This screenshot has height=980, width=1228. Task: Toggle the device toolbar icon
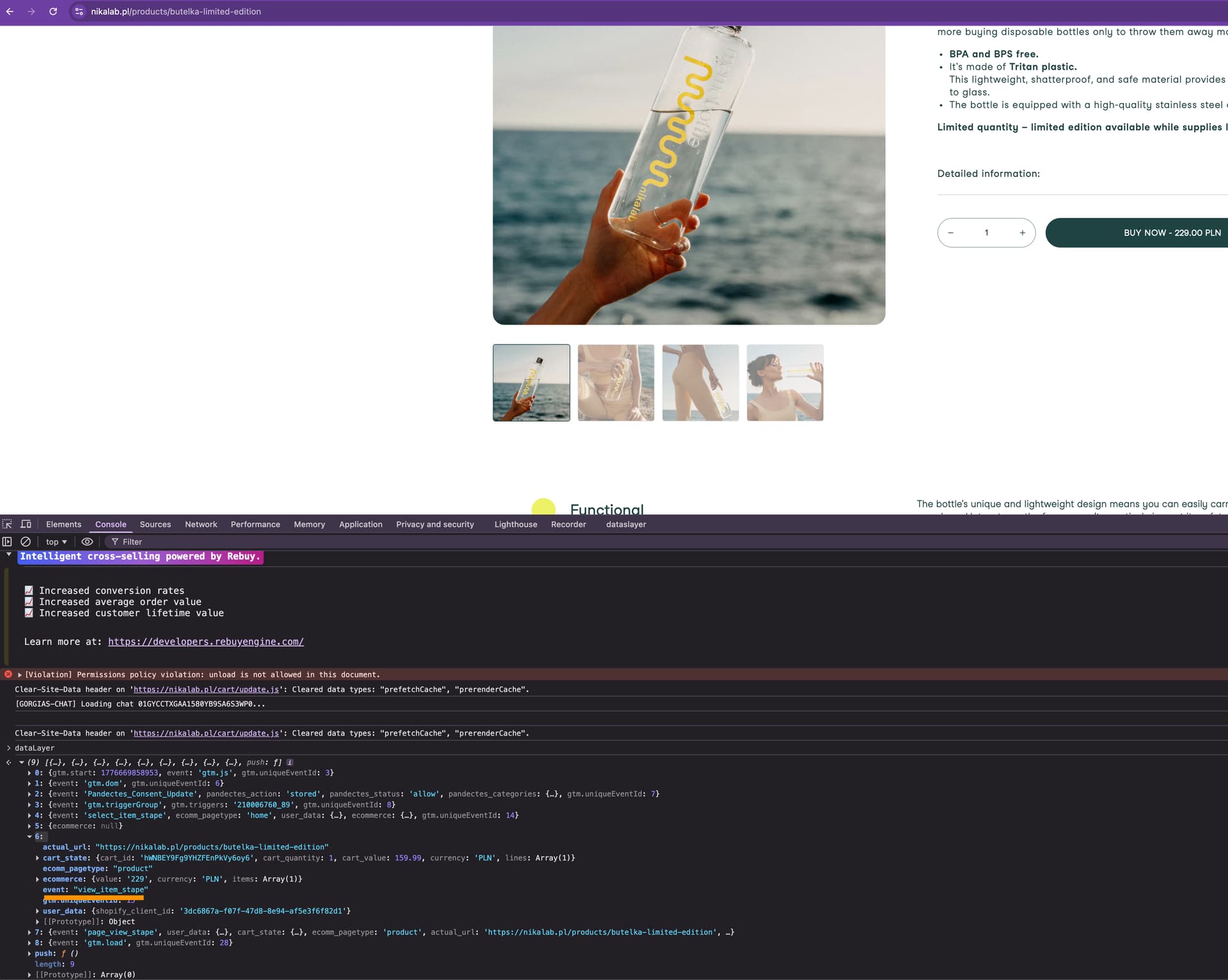(26, 524)
